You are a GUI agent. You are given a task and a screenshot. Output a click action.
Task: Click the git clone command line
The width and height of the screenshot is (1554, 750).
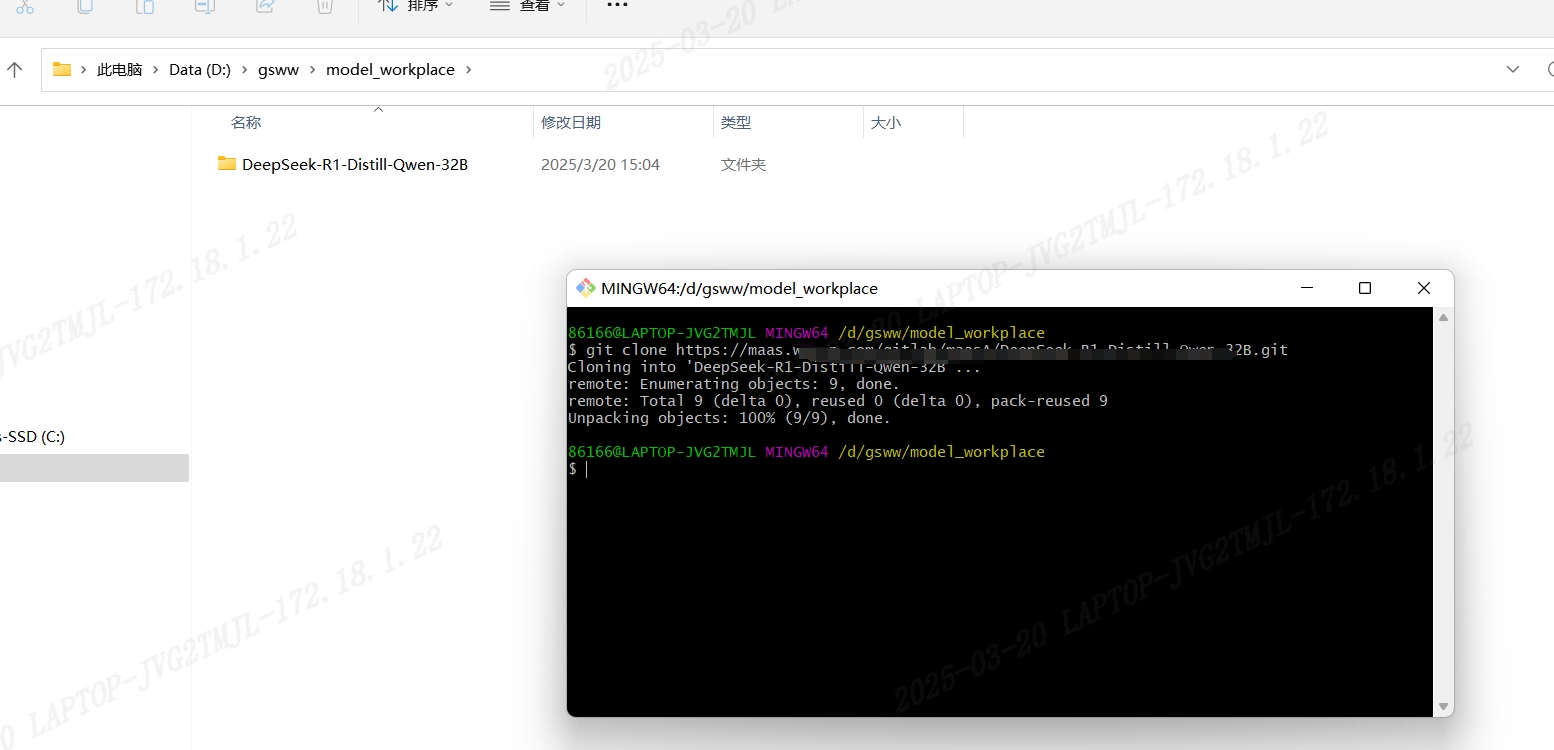pyautogui.click(x=928, y=350)
